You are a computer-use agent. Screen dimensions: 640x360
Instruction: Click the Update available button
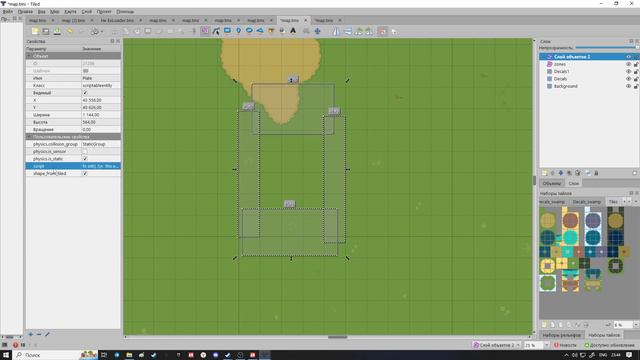(x=609, y=345)
